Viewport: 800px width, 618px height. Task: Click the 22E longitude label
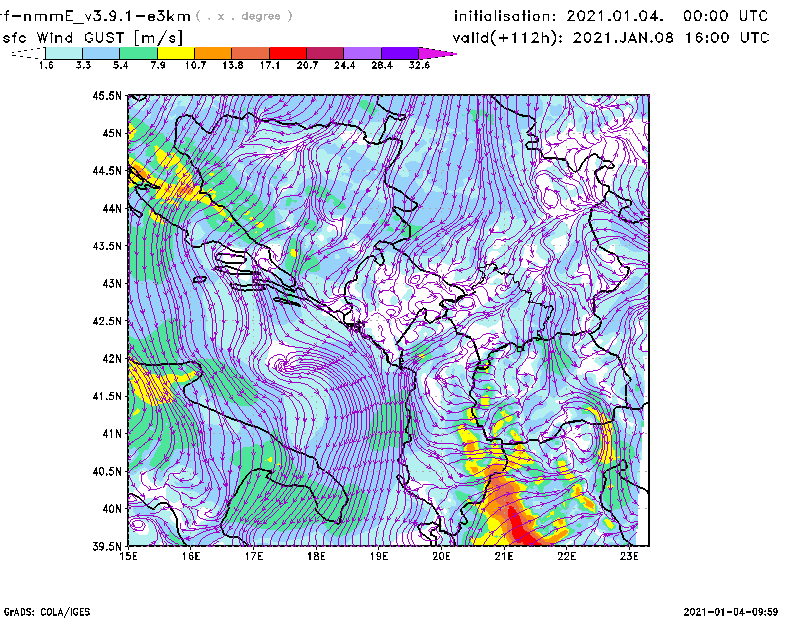point(567,556)
